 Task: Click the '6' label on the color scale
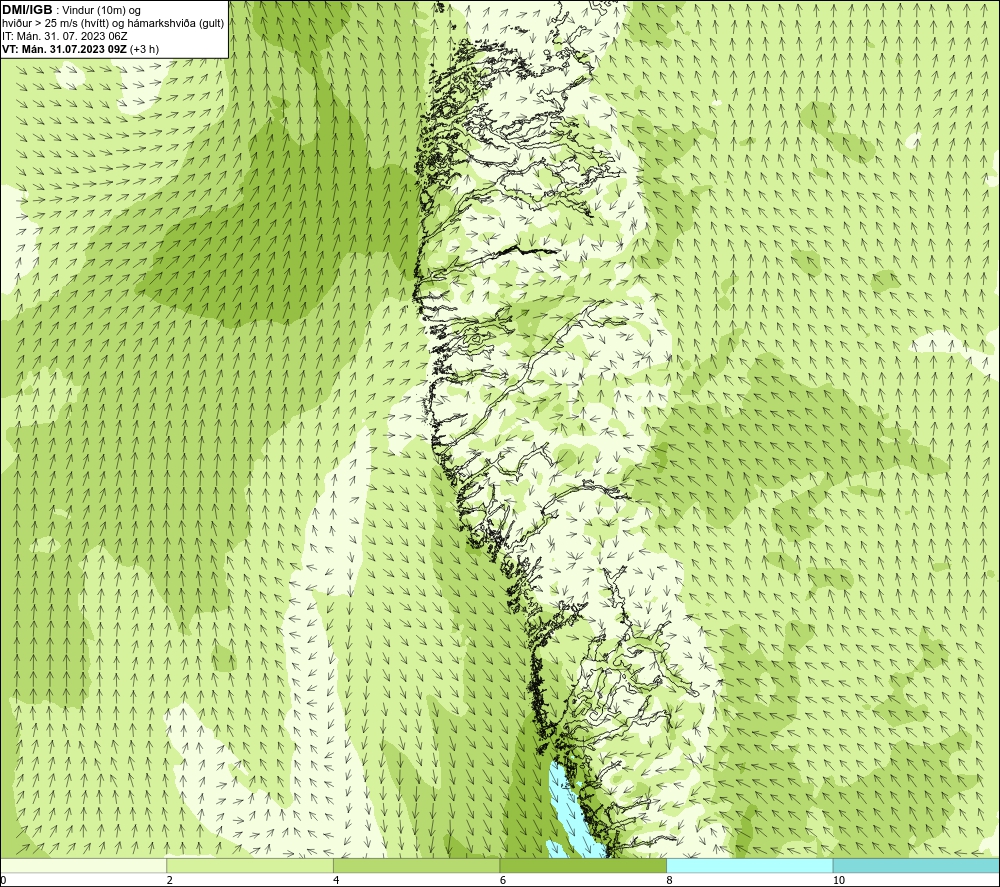click(x=503, y=880)
